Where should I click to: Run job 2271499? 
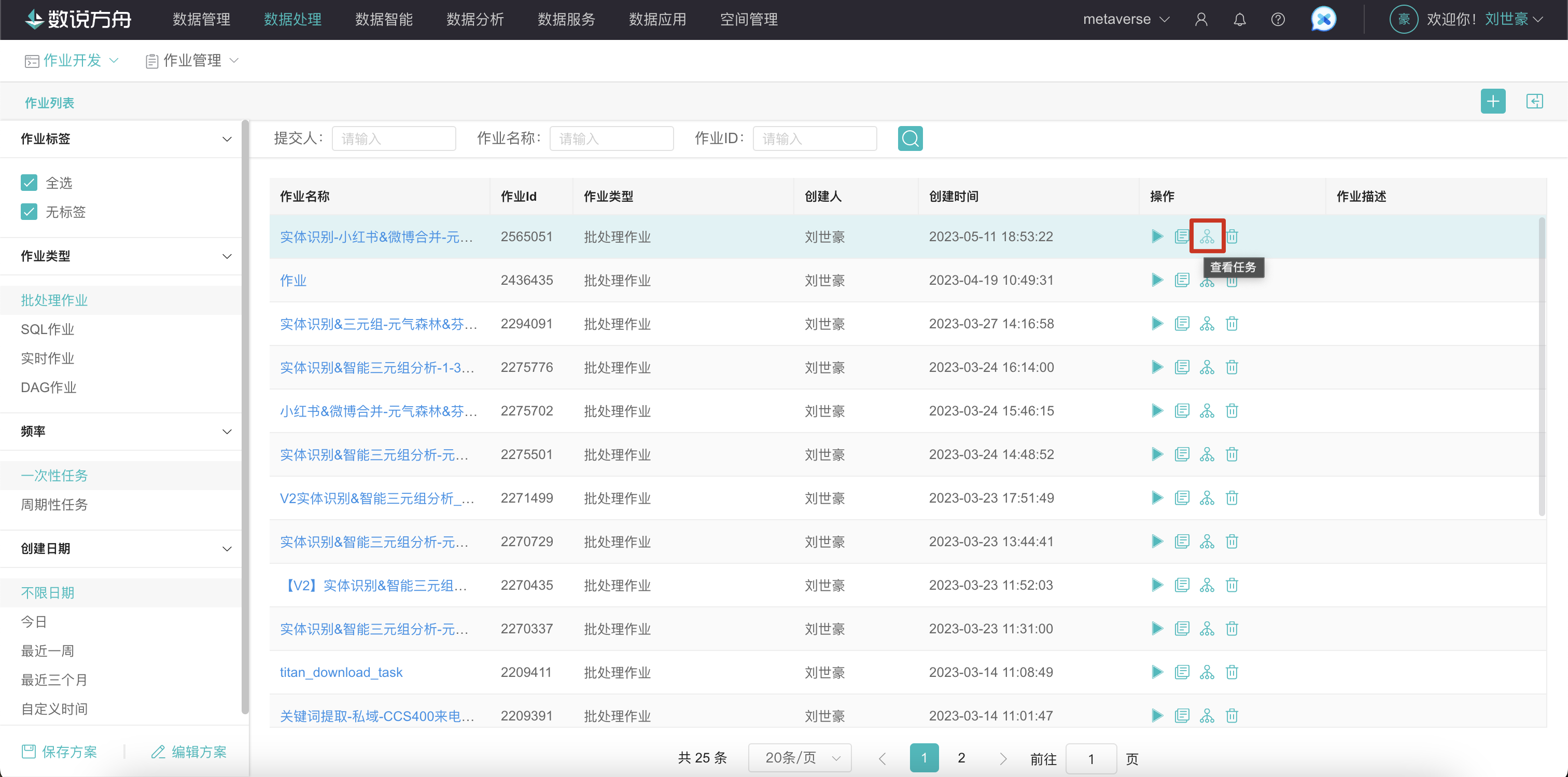pyautogui.click(x=1156, y=498)
